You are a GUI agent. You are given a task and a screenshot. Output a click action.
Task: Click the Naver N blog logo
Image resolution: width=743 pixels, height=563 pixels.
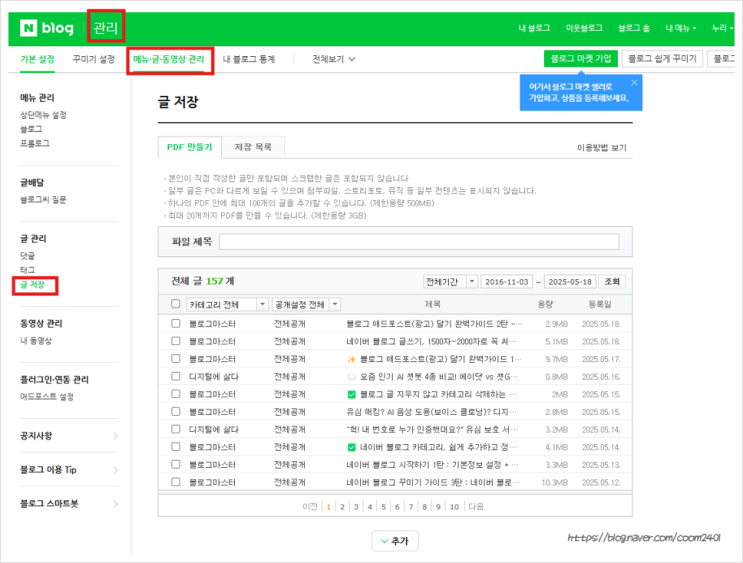[47, 28]
